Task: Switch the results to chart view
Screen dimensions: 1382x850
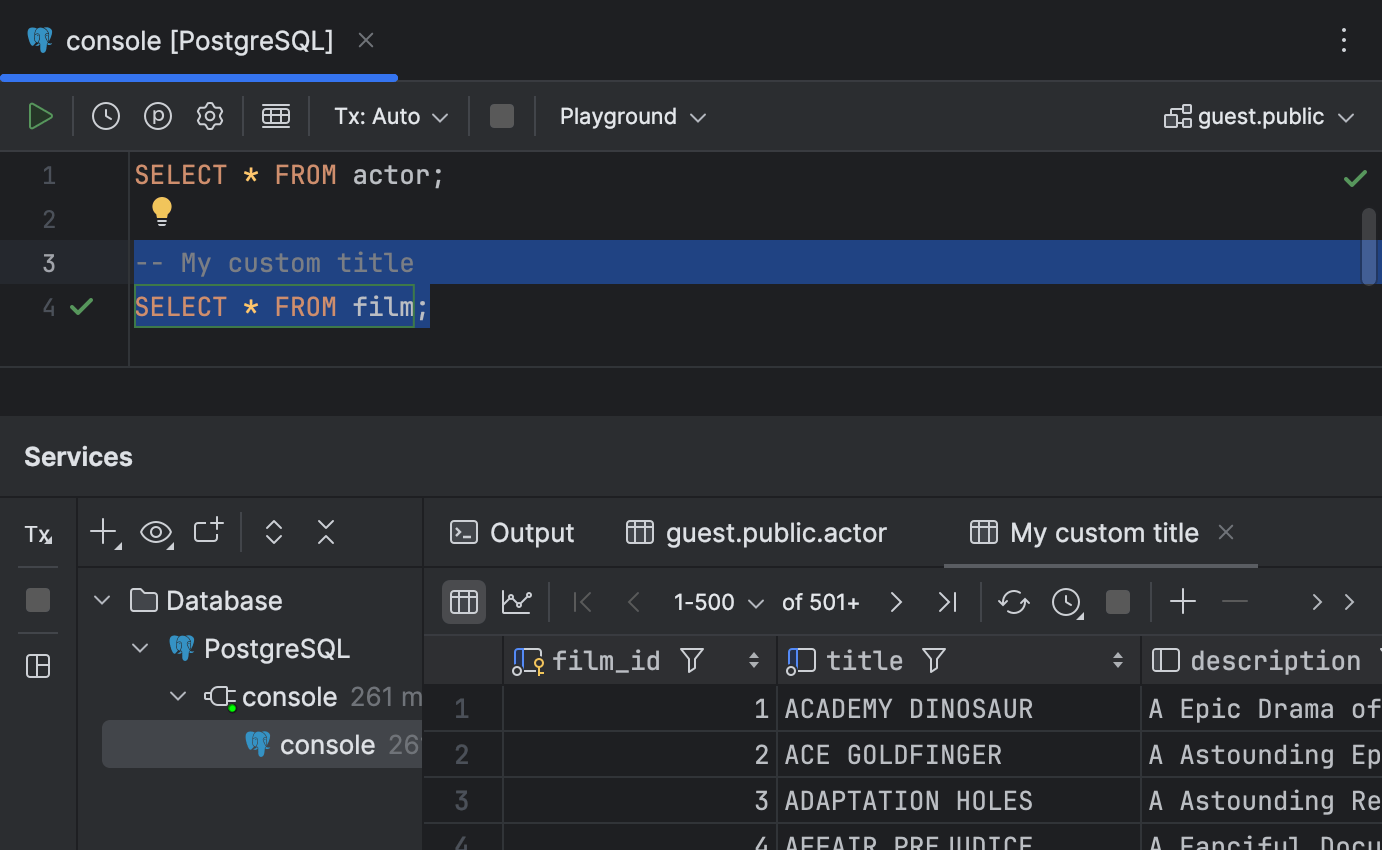Action: (x=518, y=602)
